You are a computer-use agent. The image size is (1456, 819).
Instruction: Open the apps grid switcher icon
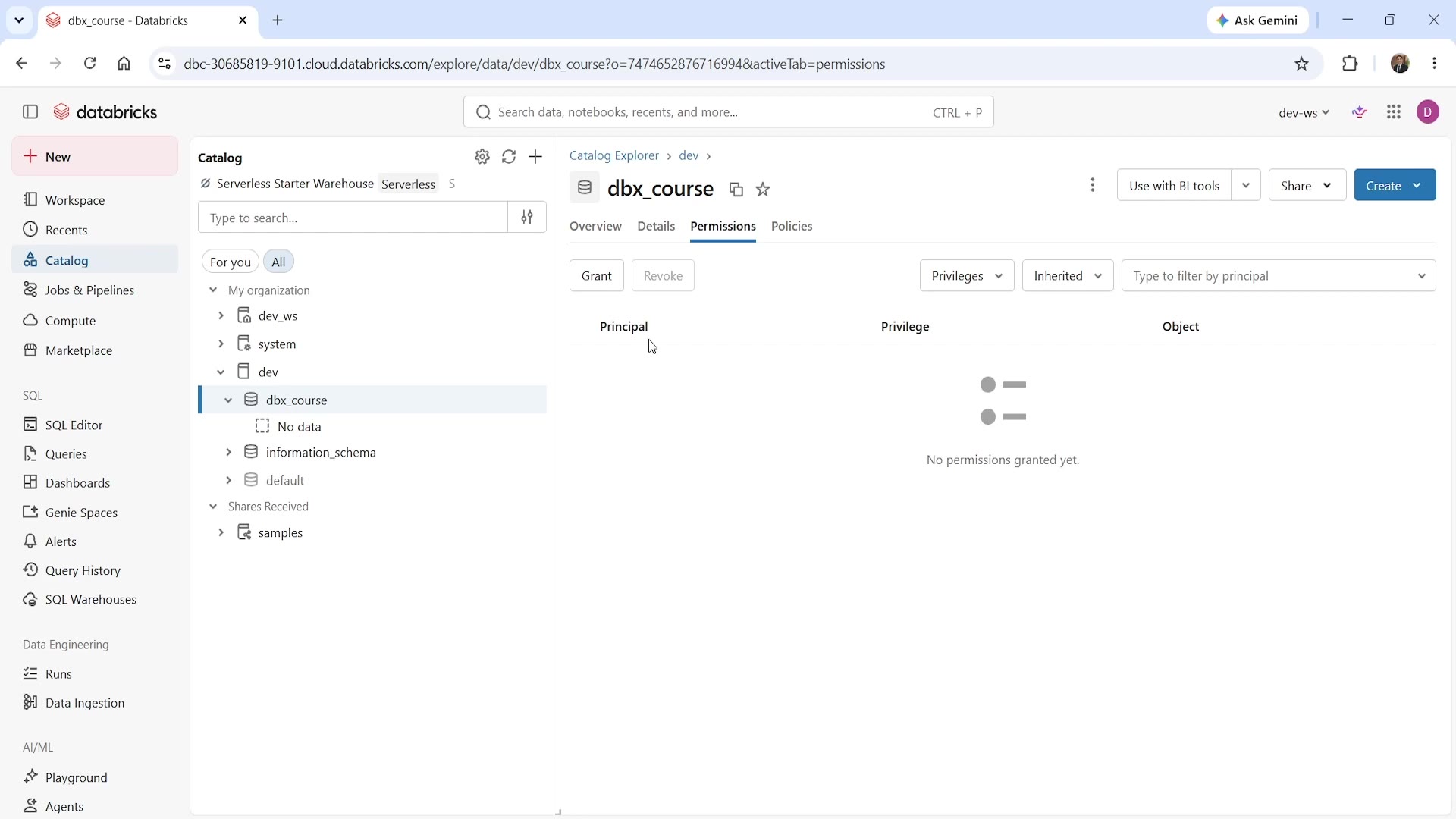(x=1394, y=112)
